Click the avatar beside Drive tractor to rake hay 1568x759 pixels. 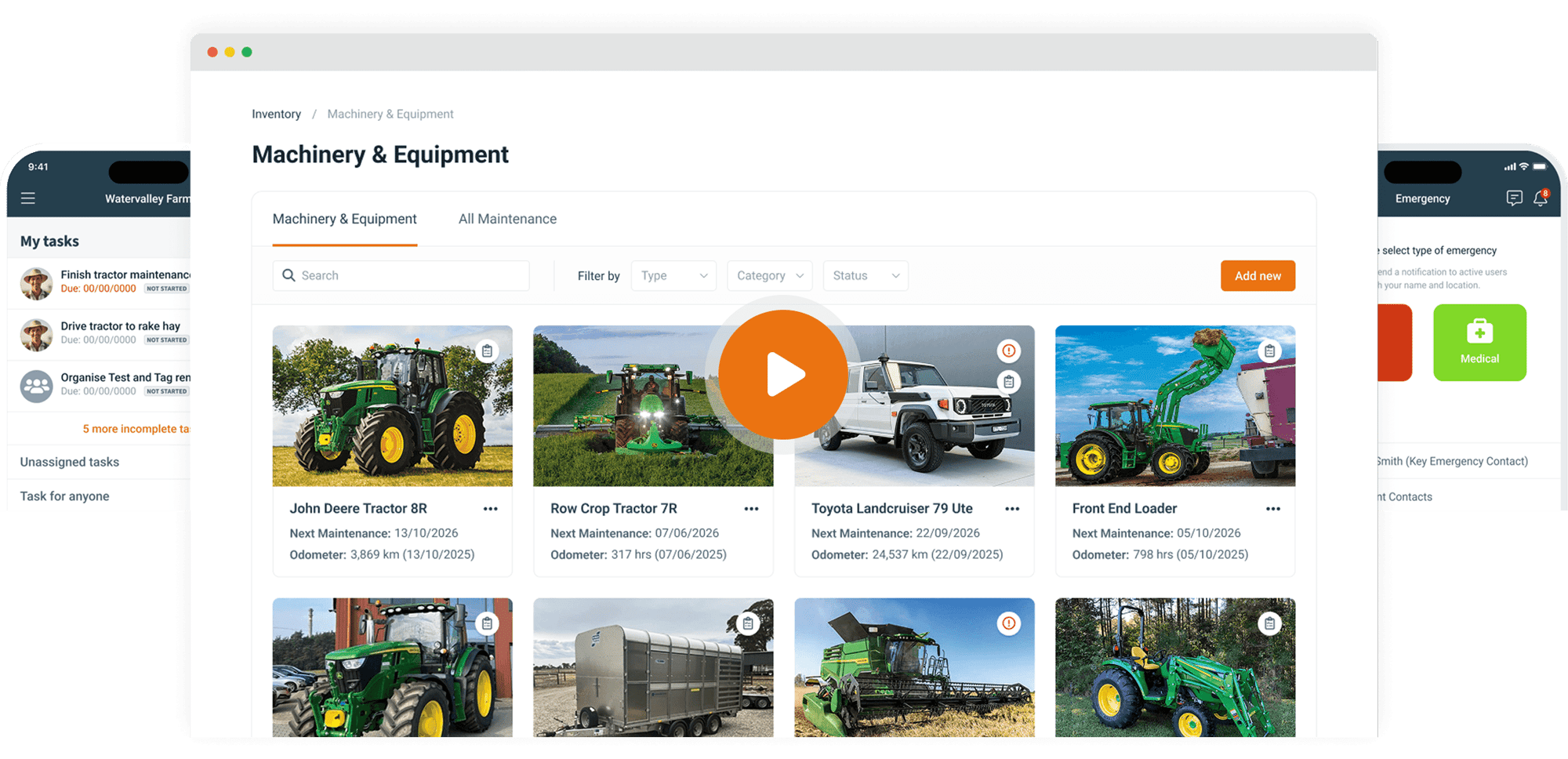[x=37, y=335]
